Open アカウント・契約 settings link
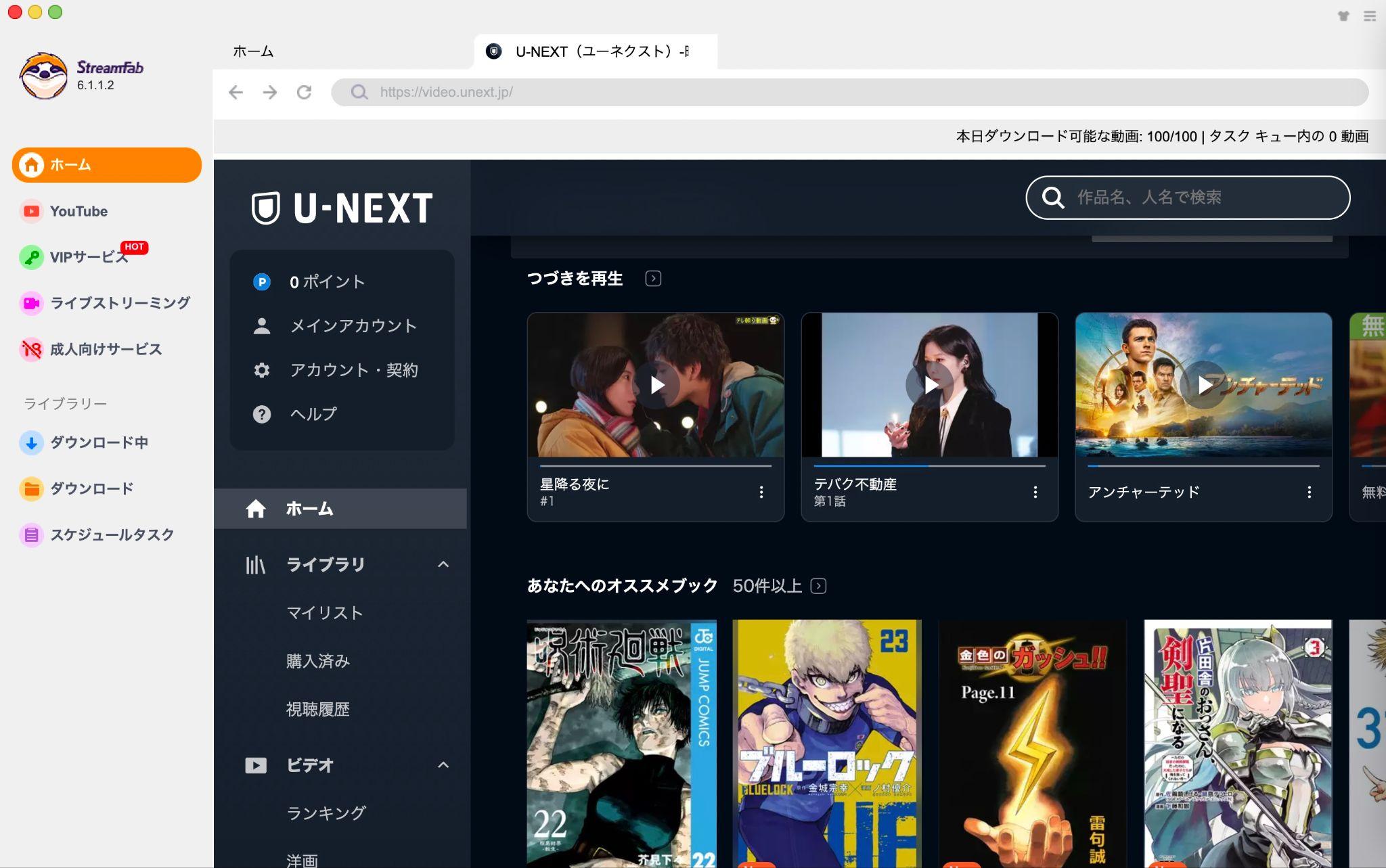This screenshot has width=1386, height=868. coord(354,370)
